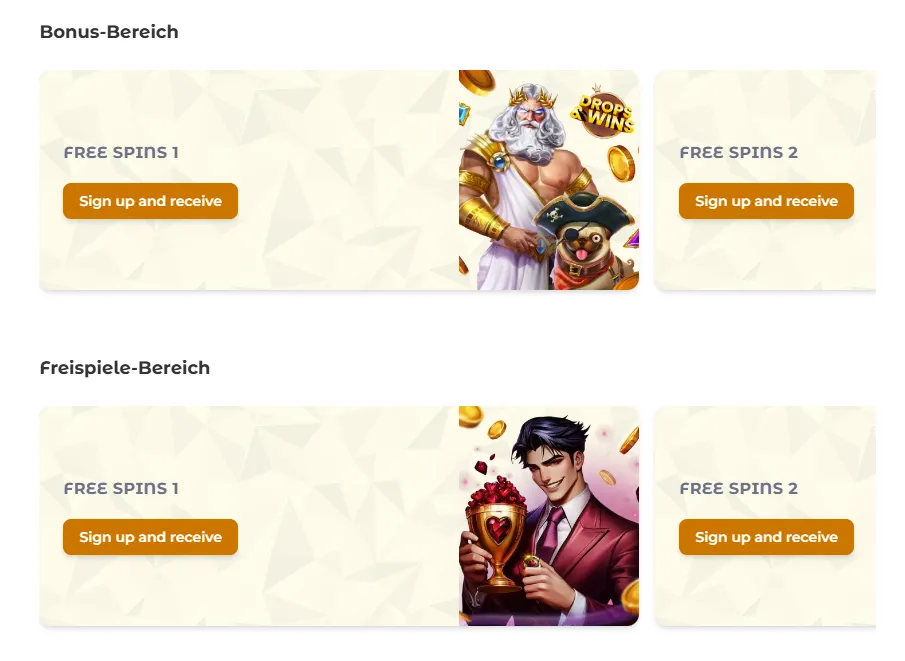
Task: Click Sign up and receive under Bonus-Bereich Free Spins 1
Action: (150, 201)
